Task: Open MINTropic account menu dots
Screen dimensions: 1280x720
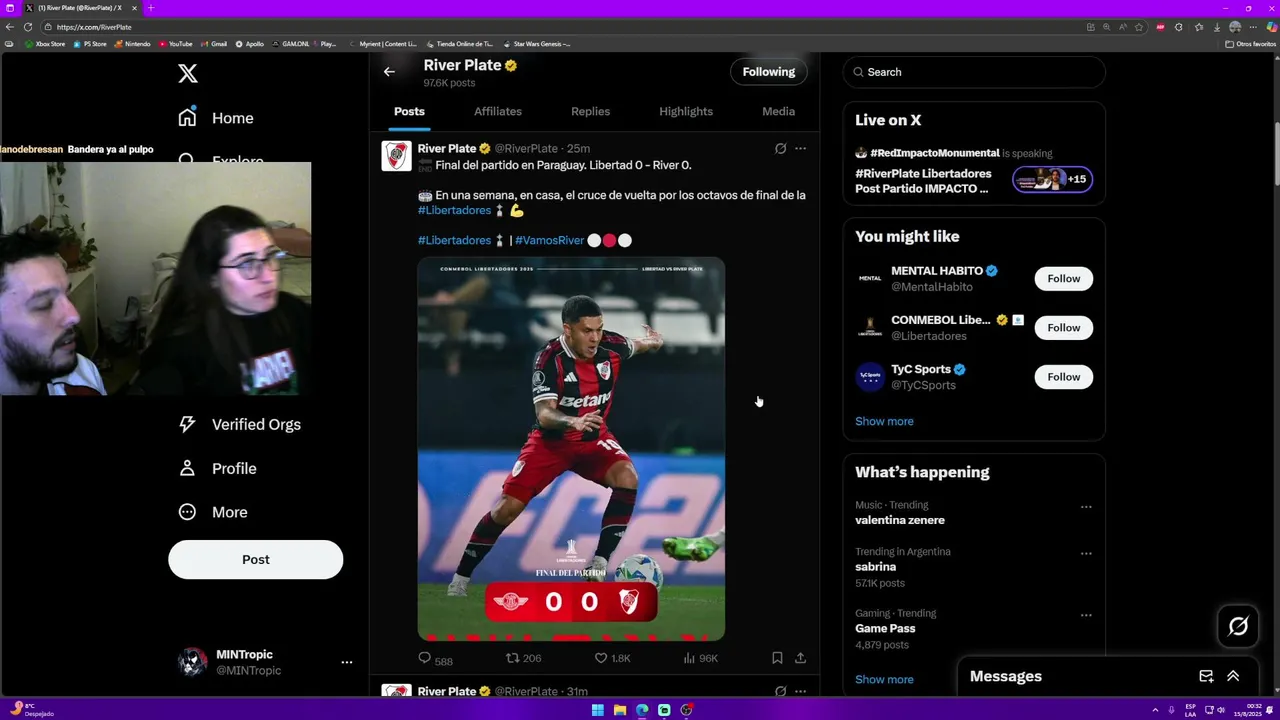Action: [346, 662]
